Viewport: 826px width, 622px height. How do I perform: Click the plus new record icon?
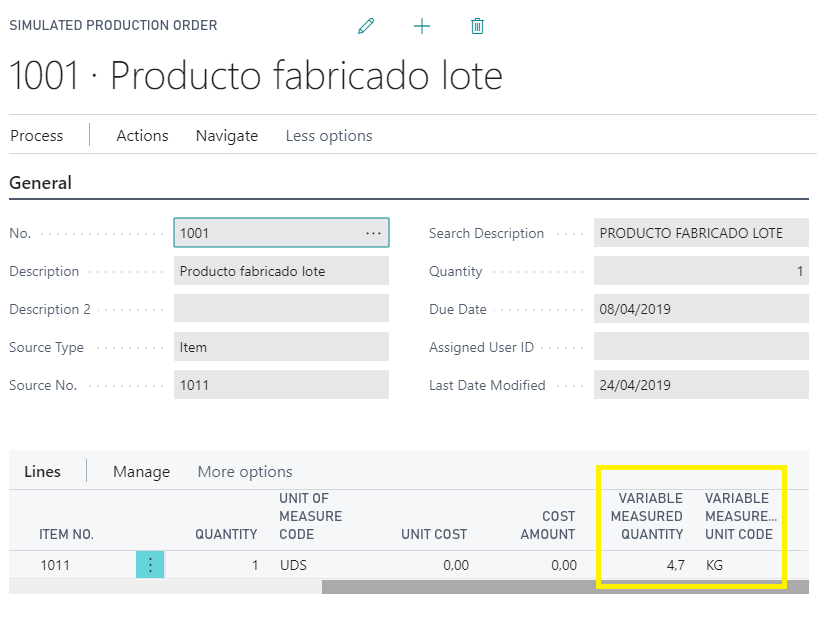tap(422, 26)
